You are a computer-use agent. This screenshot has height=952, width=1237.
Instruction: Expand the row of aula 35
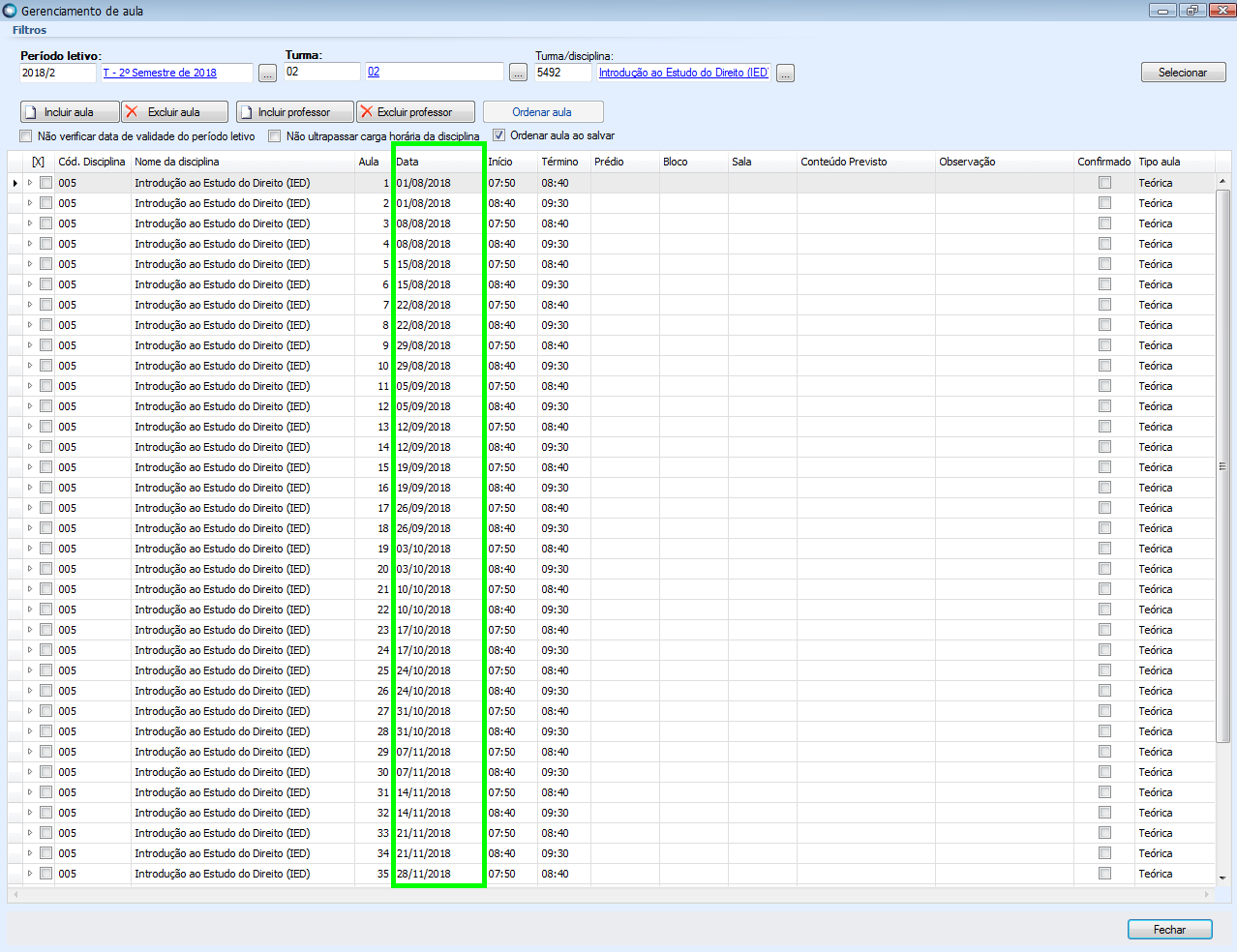(30, 874)
